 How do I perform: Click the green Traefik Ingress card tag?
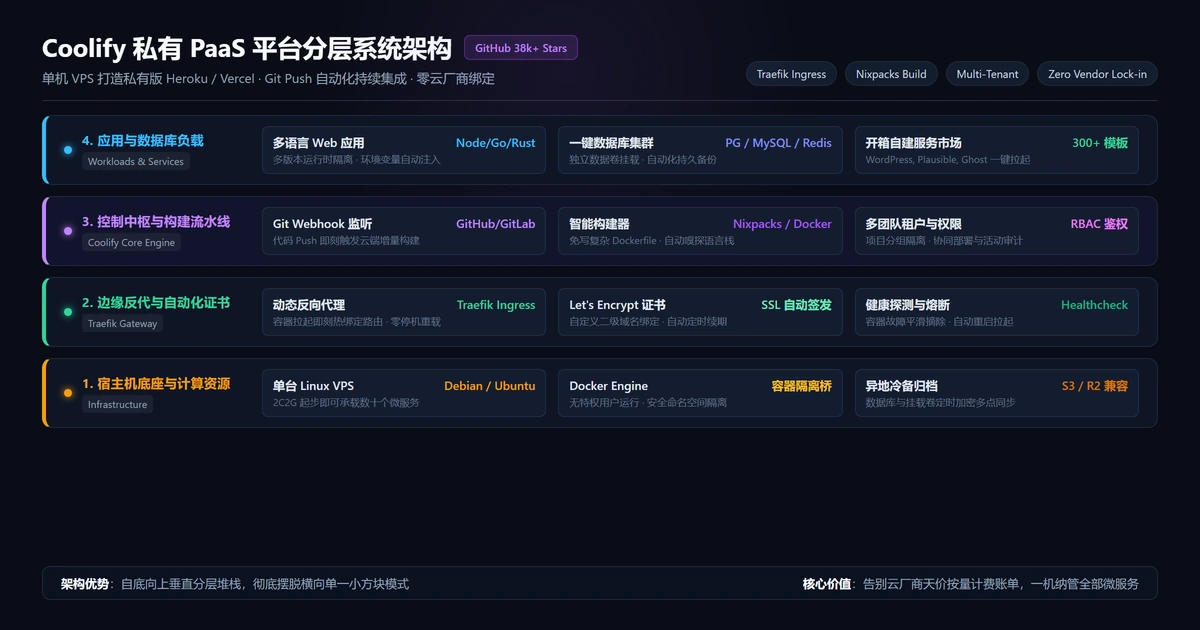click(496, 305)
